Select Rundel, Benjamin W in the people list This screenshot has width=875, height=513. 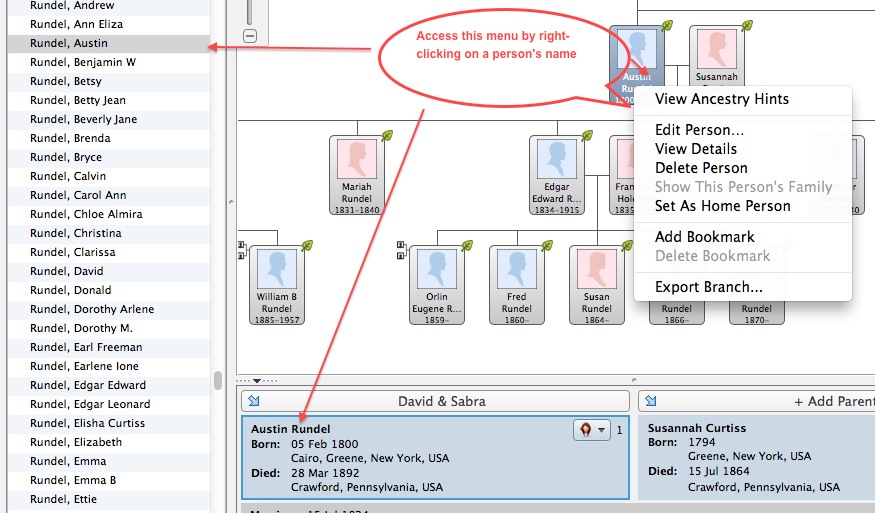pyautogui.click(x=83, y=62)
